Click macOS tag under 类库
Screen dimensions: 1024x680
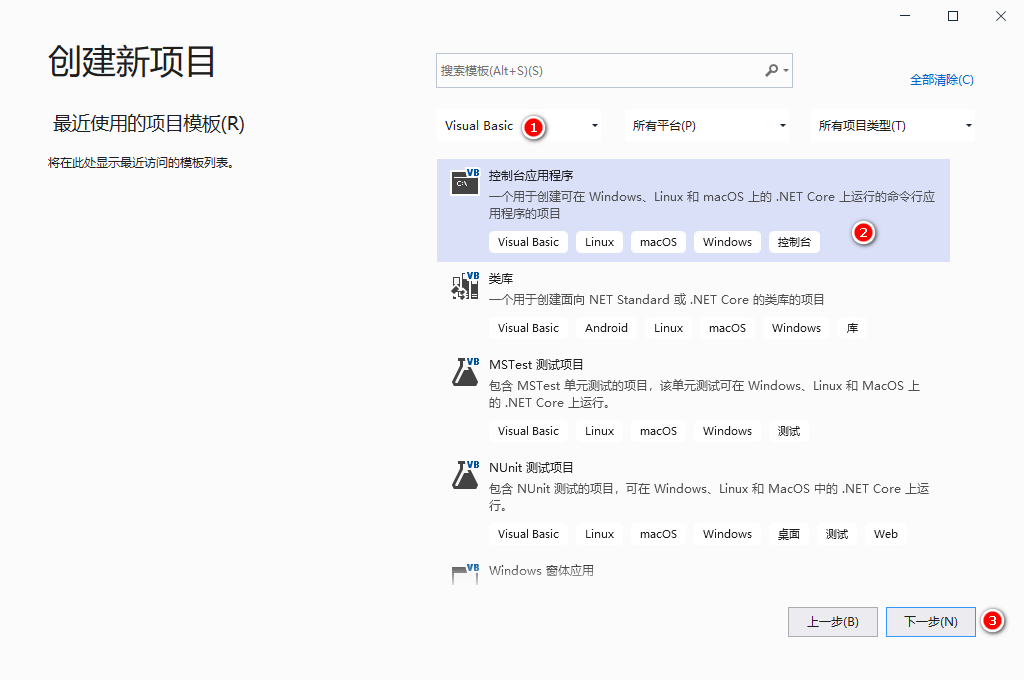pos(728,328)
